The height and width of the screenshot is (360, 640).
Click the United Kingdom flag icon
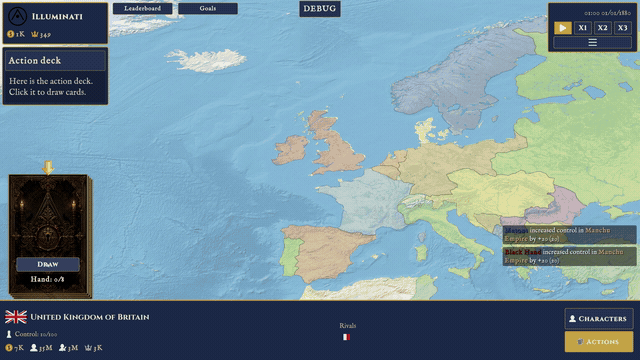pos(16,317)
